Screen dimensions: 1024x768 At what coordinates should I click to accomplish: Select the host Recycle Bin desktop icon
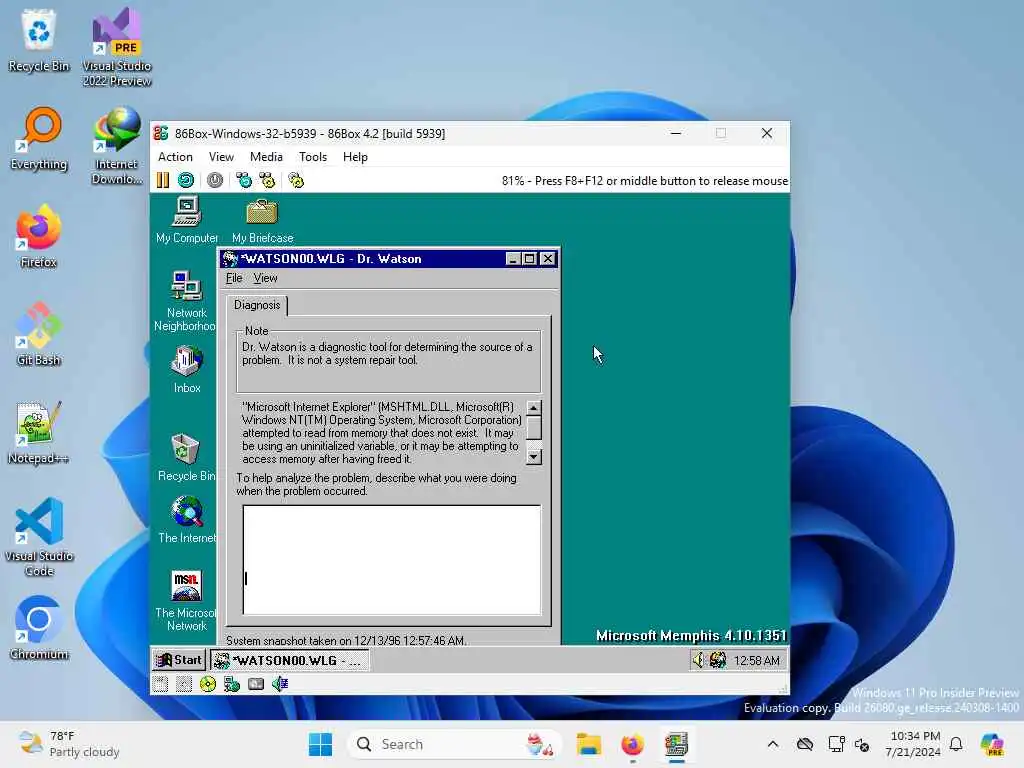(39, 40)
